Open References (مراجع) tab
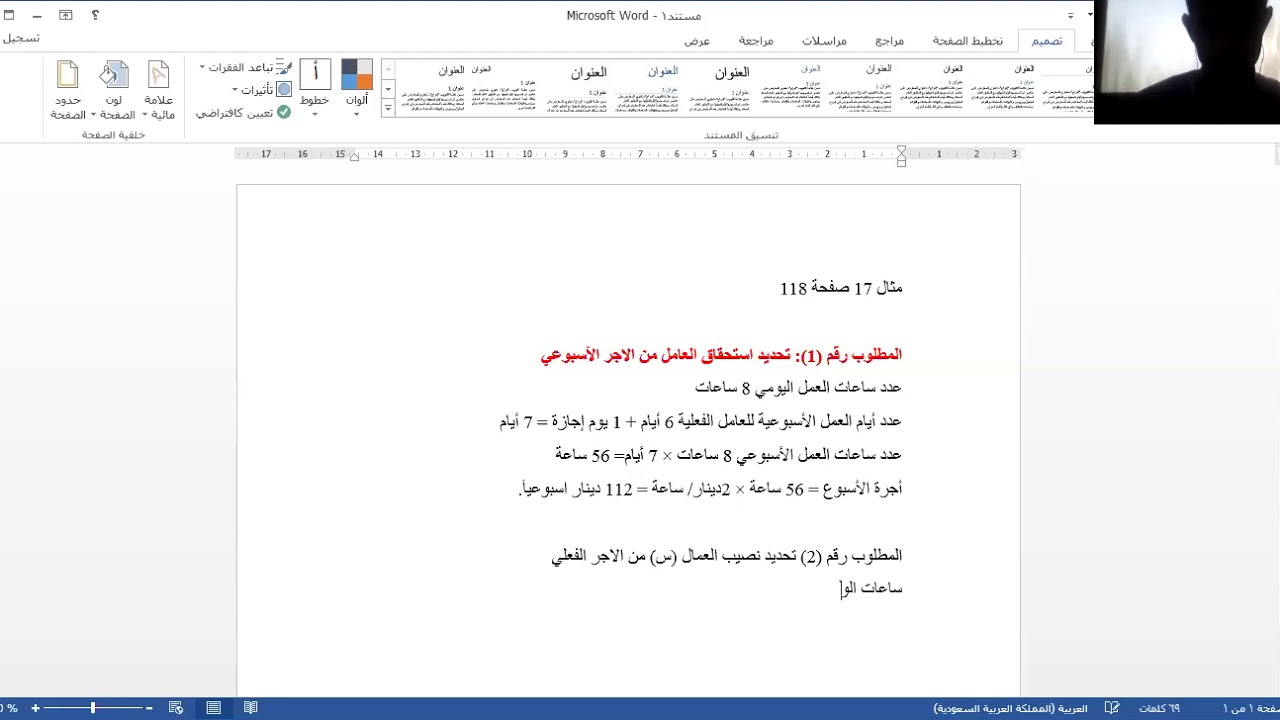This screenshot has width=1280, height=720. coord(889,41)
